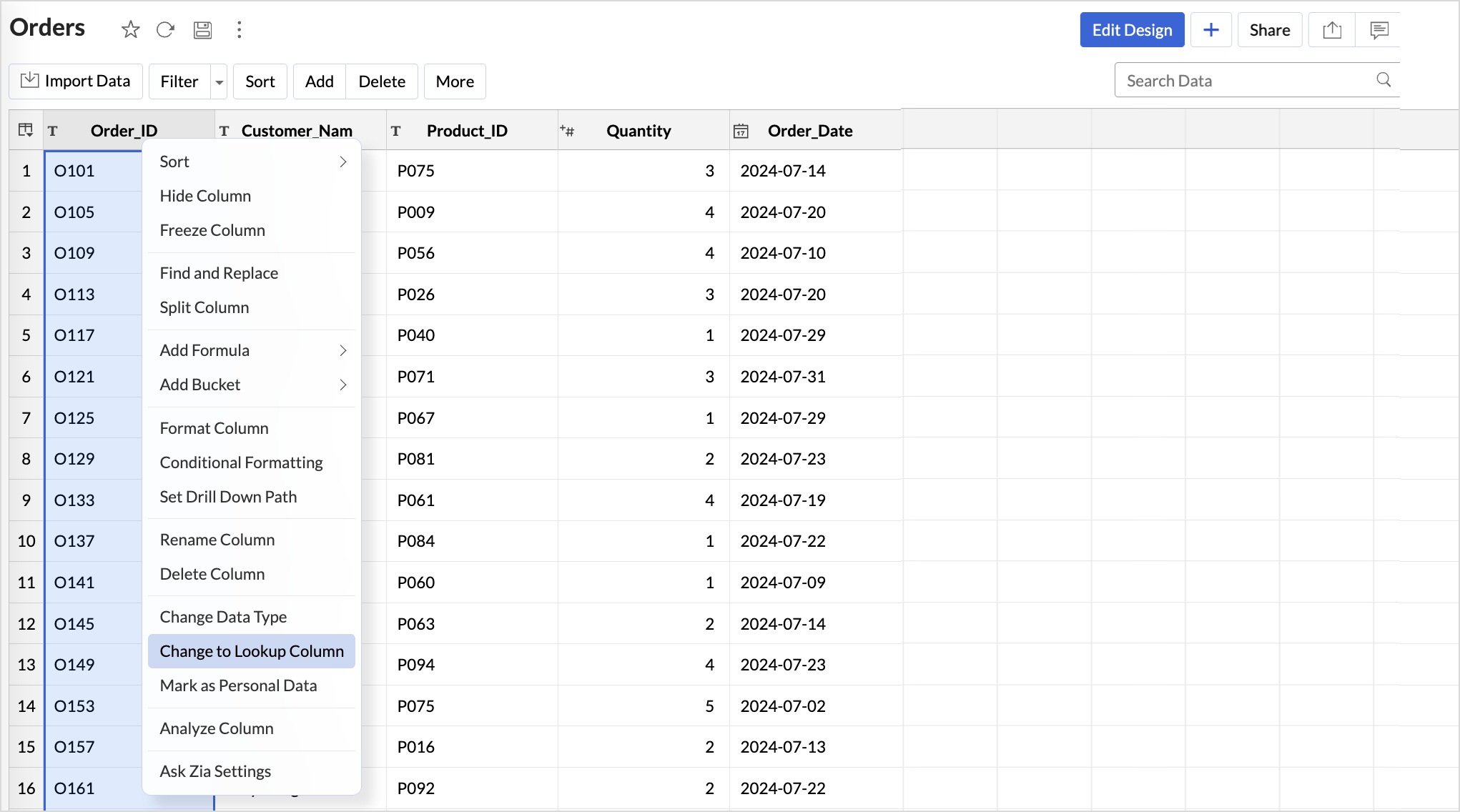Open the comments icon at top right
Viewport: 1460px width, 812px height.
1378,30
